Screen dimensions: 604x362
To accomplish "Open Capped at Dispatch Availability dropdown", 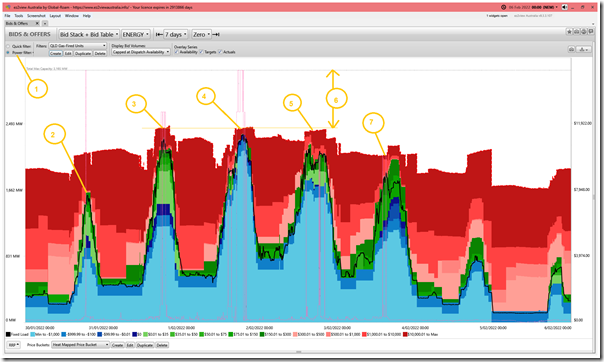I will 141,52.
